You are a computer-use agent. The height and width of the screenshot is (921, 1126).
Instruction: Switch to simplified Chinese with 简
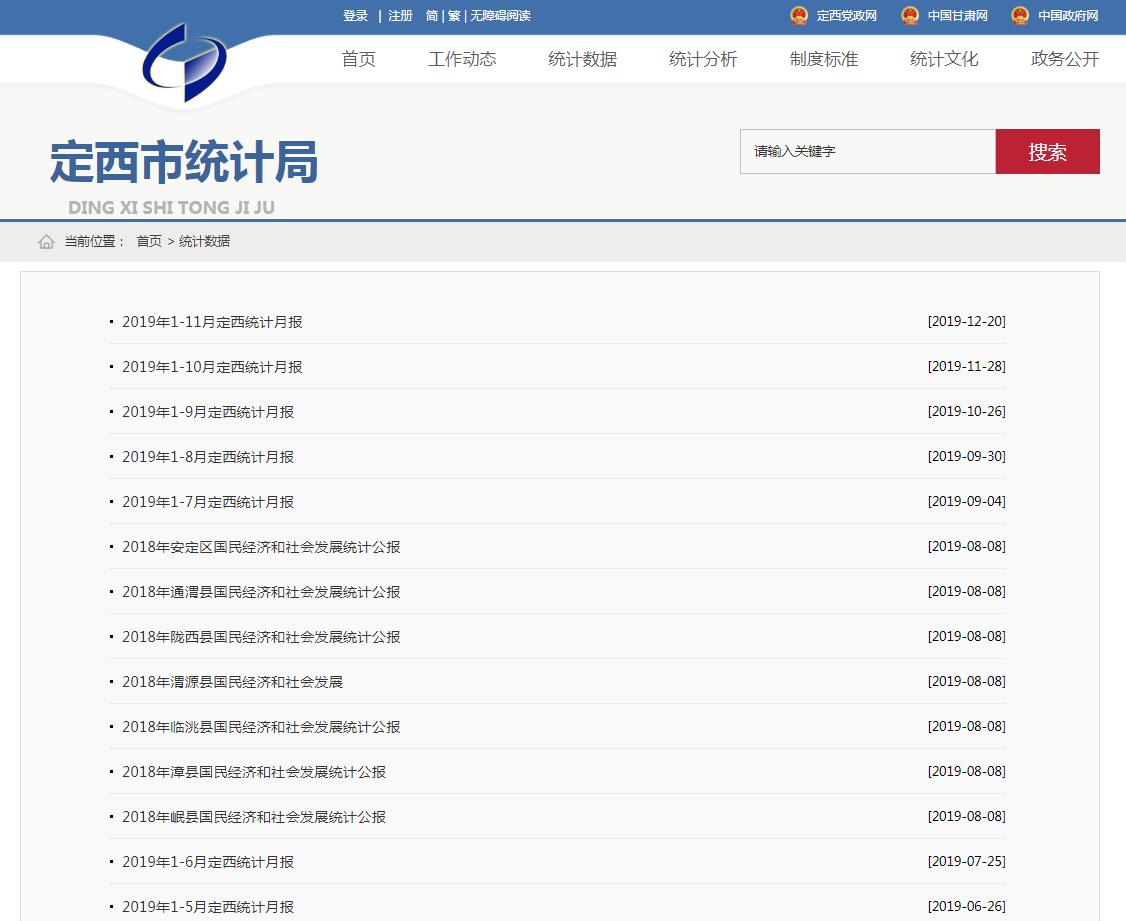432,16
